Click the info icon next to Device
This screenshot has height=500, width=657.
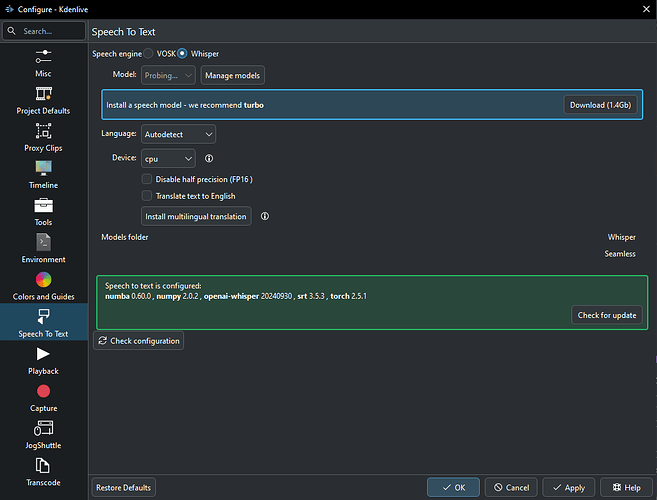pos(209,158)
